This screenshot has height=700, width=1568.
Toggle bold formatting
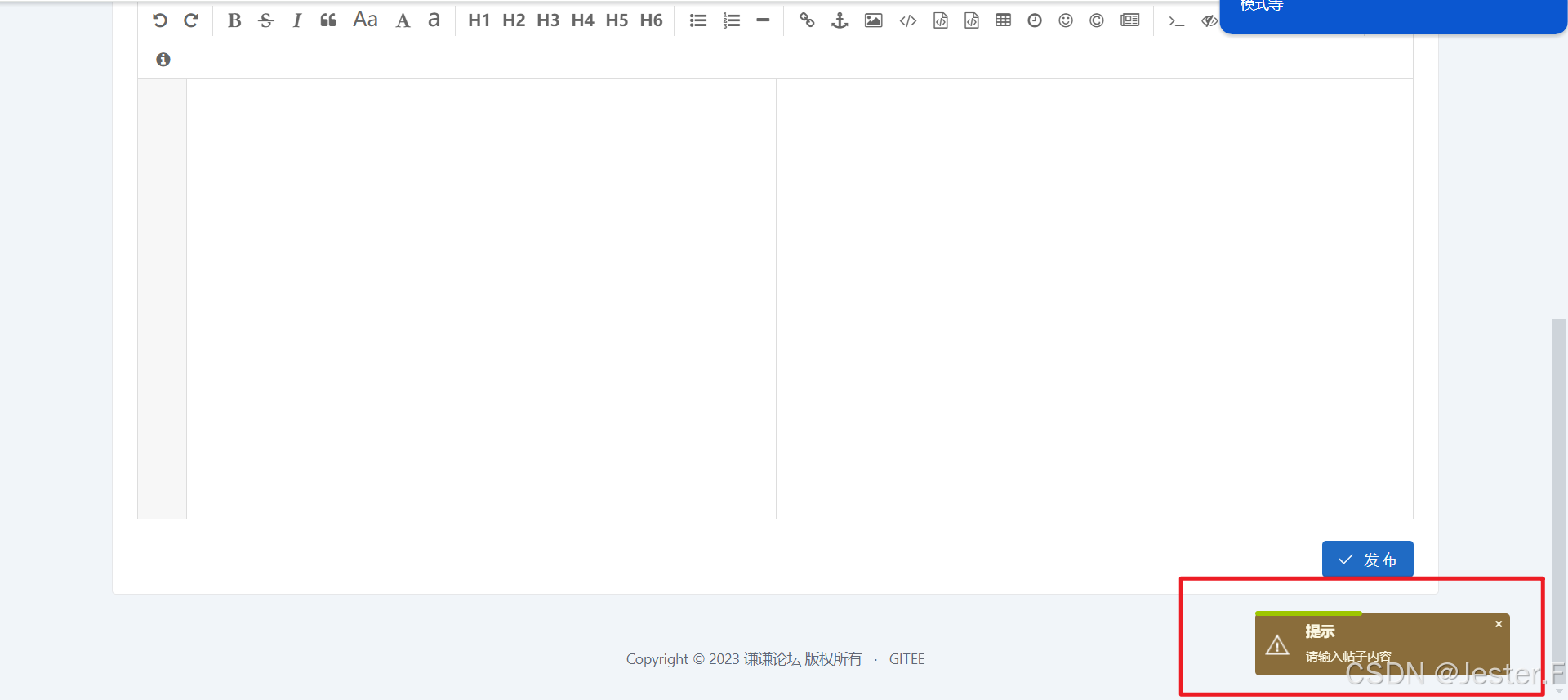point(234,20)
